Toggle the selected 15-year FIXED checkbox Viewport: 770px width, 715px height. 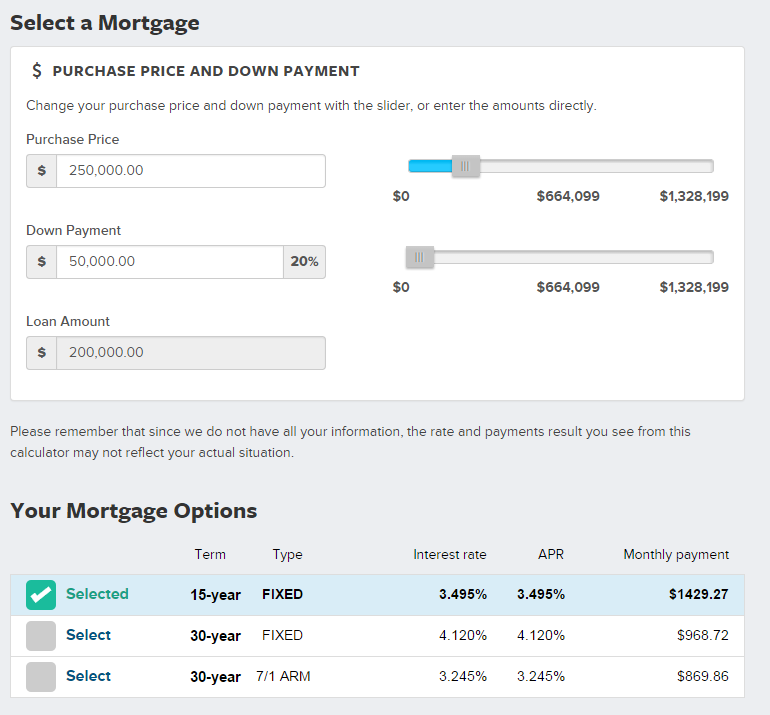(x=41, y=595)
